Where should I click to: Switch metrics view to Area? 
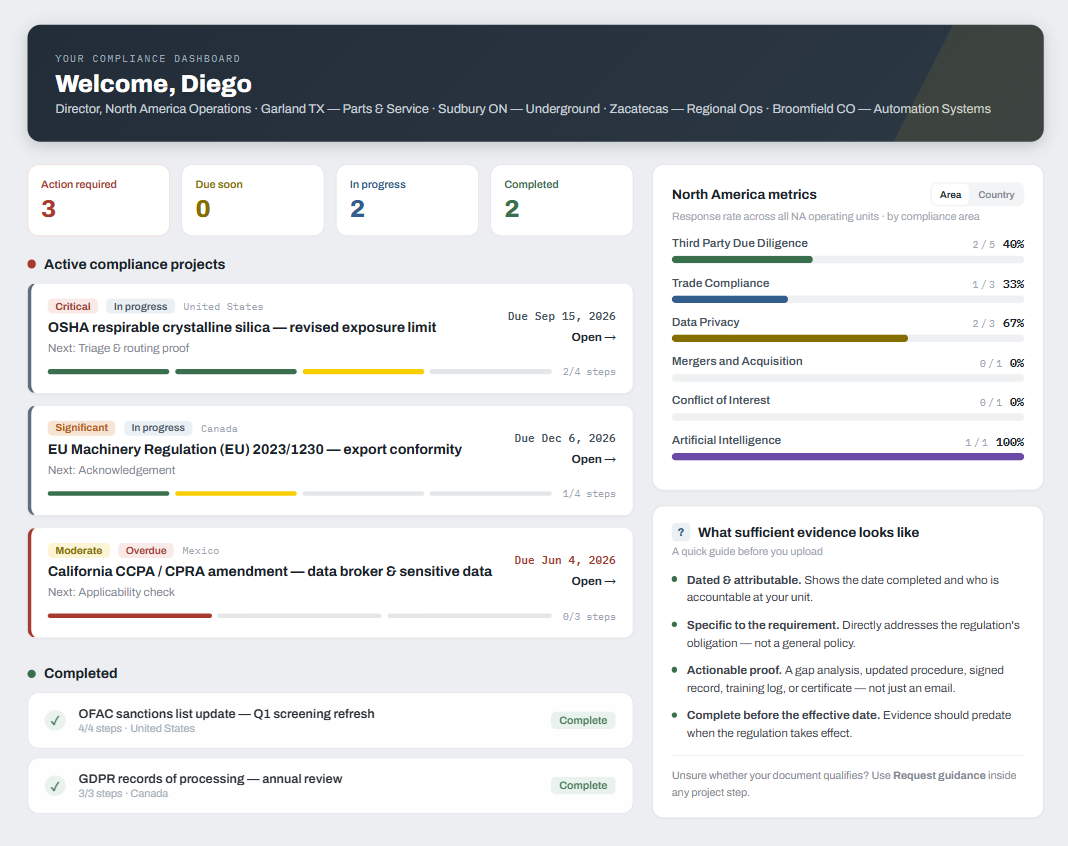coord(950,195)
